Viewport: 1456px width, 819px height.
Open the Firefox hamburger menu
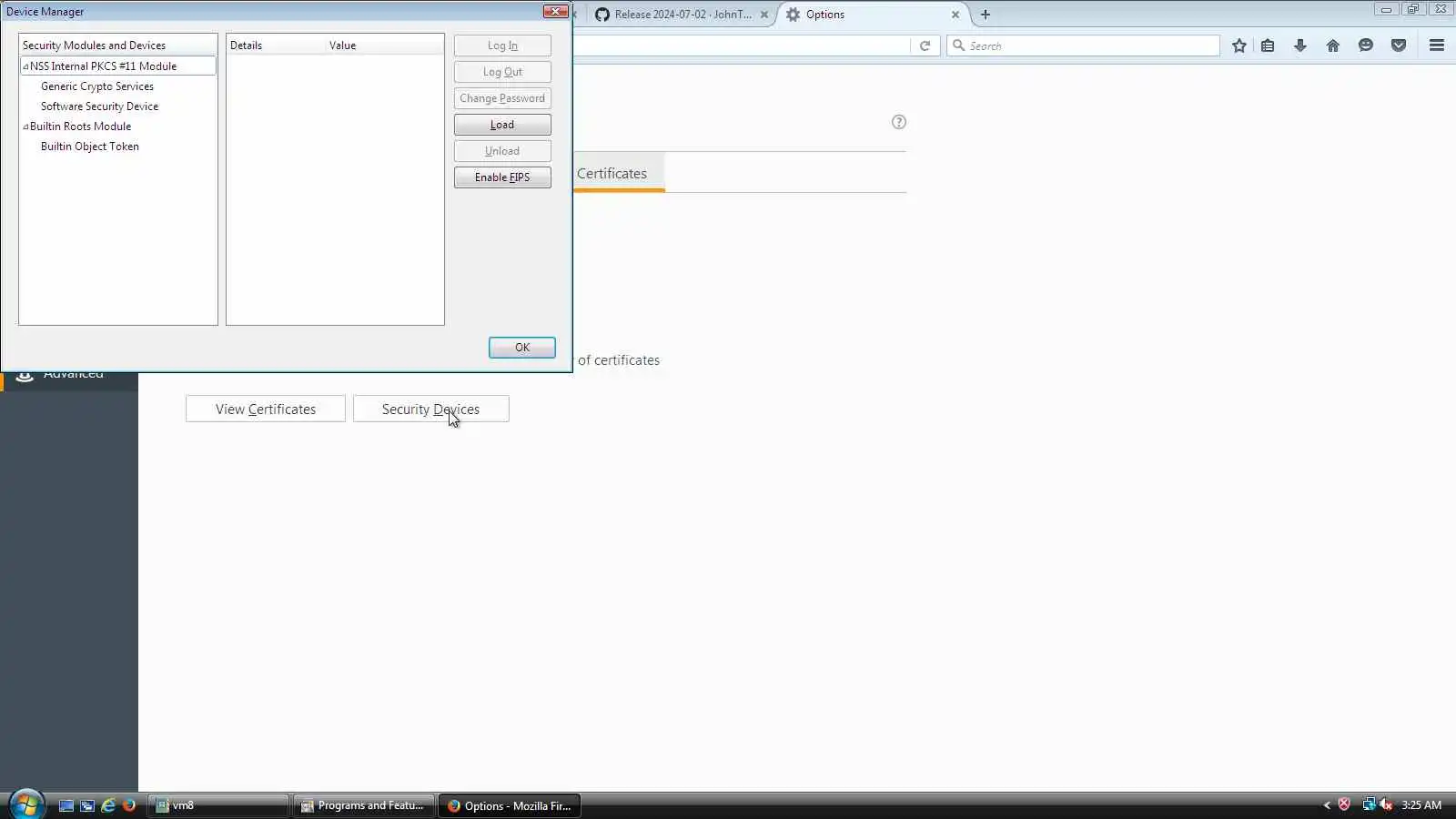click(x=1437, y=45)
